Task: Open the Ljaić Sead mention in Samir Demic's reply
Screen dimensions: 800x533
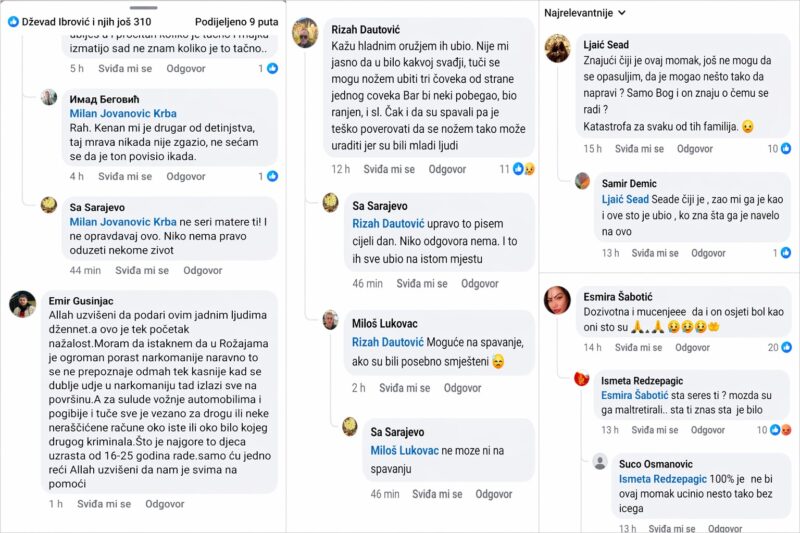Action: click(629, 200)
